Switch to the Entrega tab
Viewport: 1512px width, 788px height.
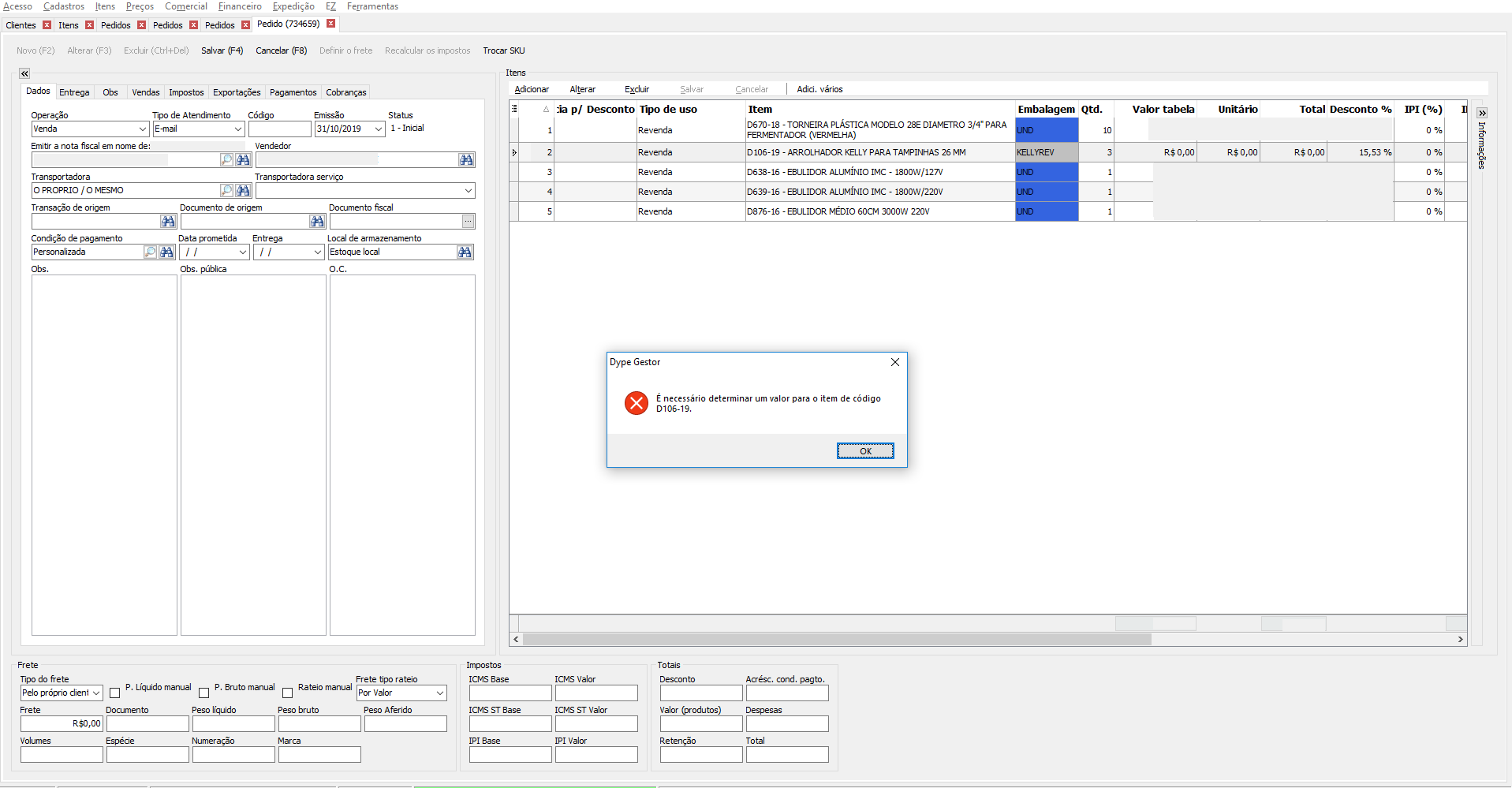point(74,92)
